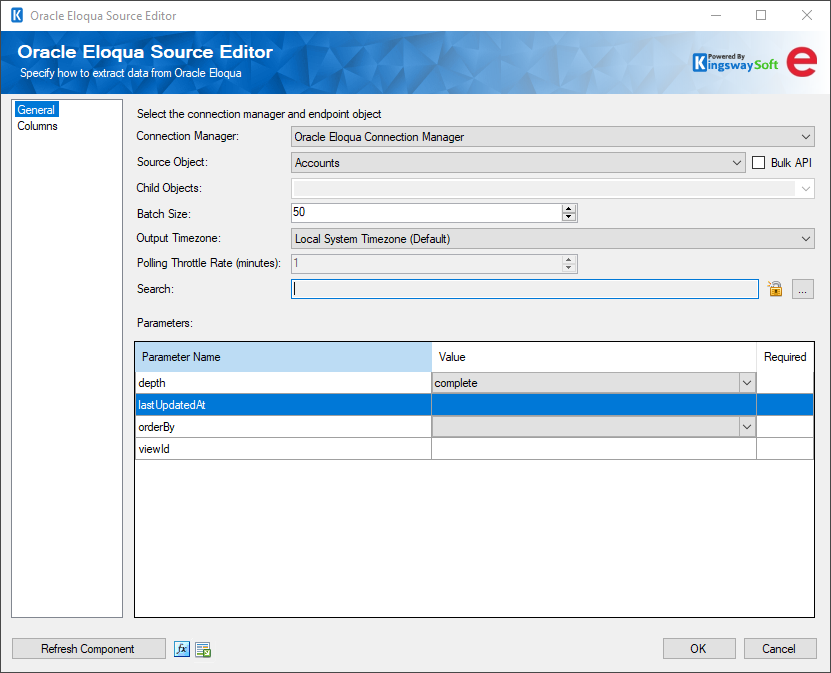
Task: Decrease the Polling Throttle Rate
Action: (x=569, y=268)
